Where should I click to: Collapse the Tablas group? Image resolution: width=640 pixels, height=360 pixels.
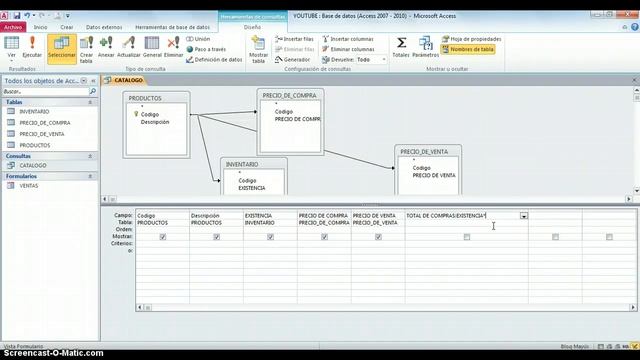90,102
